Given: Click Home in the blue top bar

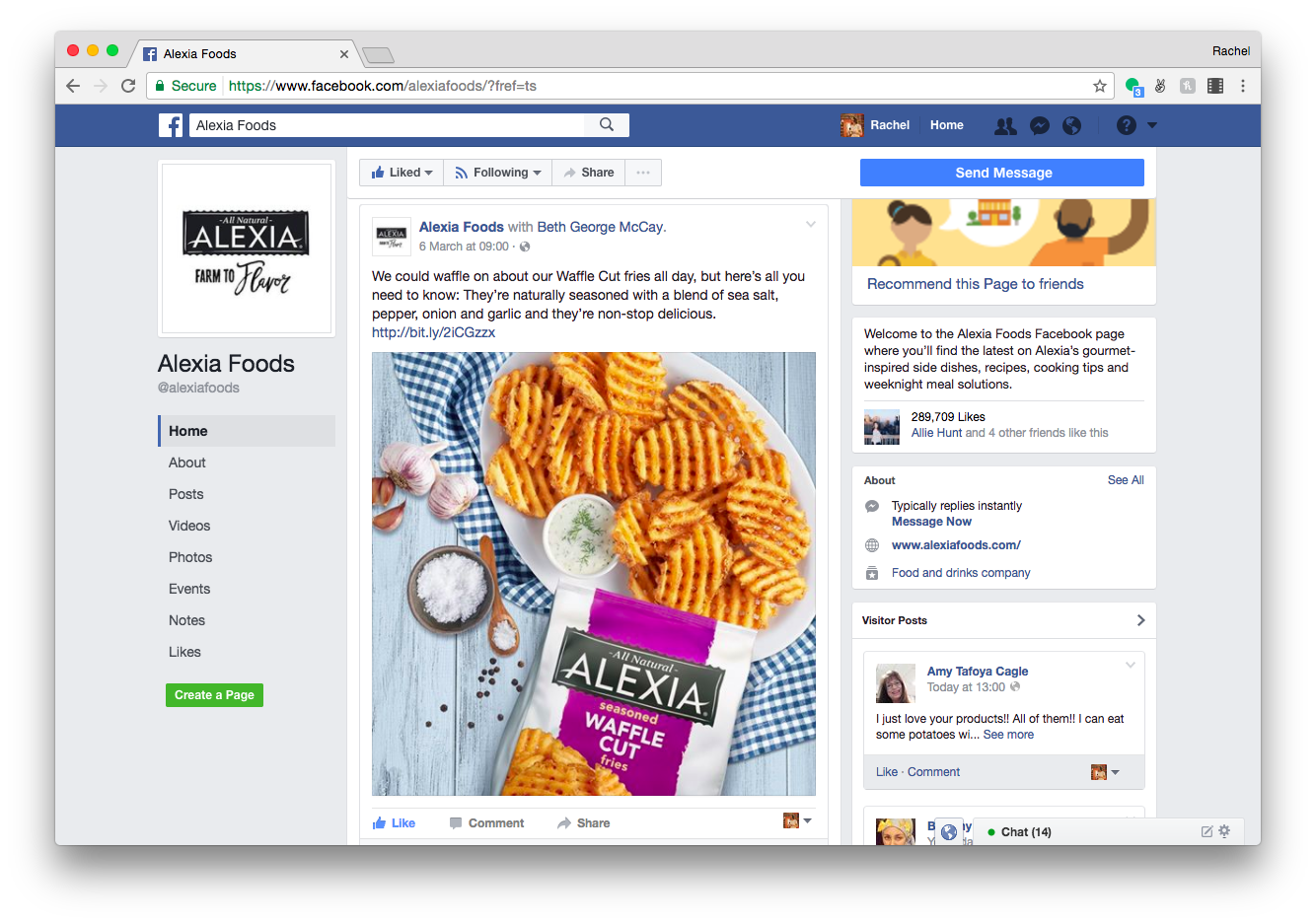Looking at the screenshot, I should (947, 125).
